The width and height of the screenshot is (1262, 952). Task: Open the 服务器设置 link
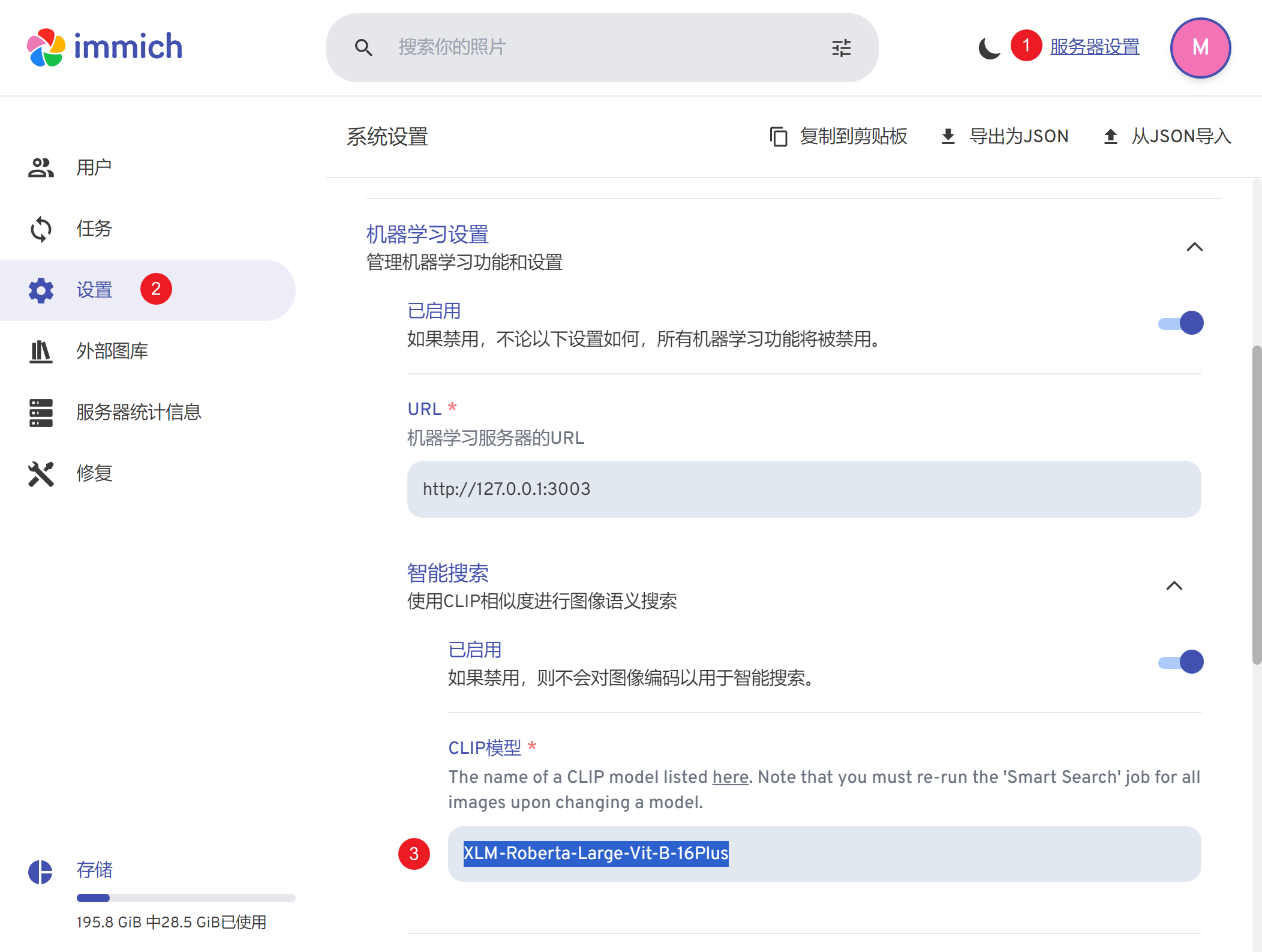pos(1095,47)
